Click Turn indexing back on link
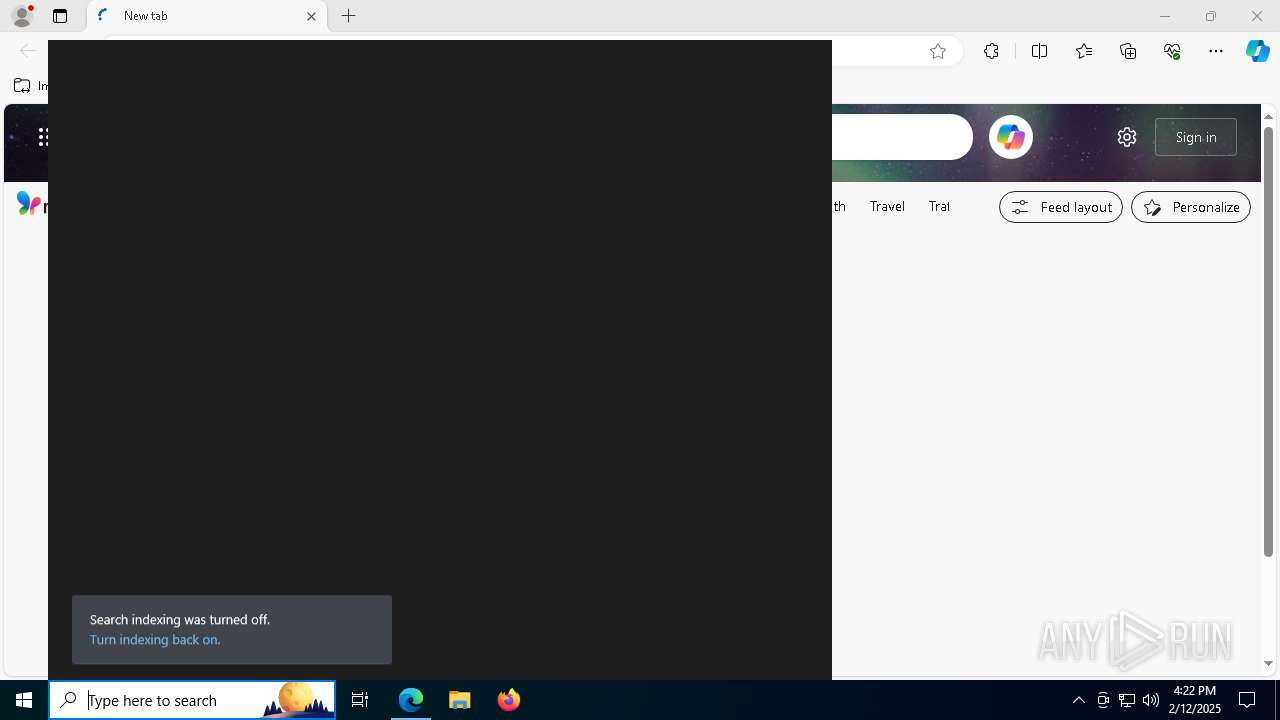The height and width of the screenshot is (720, 1280). point(155,640)
